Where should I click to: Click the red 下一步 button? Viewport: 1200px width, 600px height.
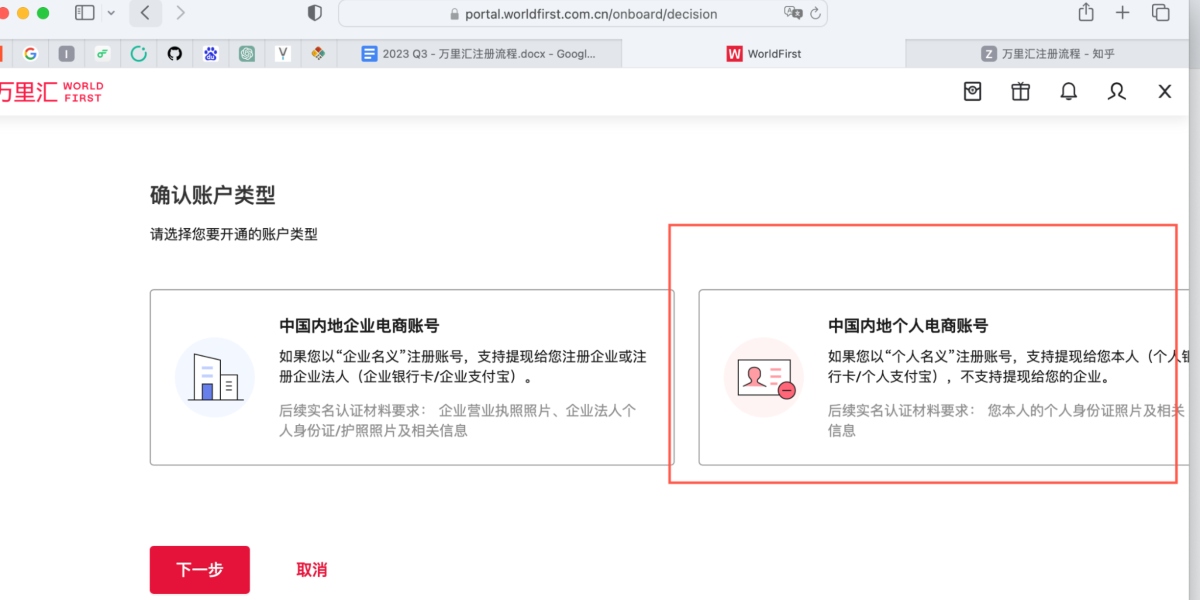point(200,570)
